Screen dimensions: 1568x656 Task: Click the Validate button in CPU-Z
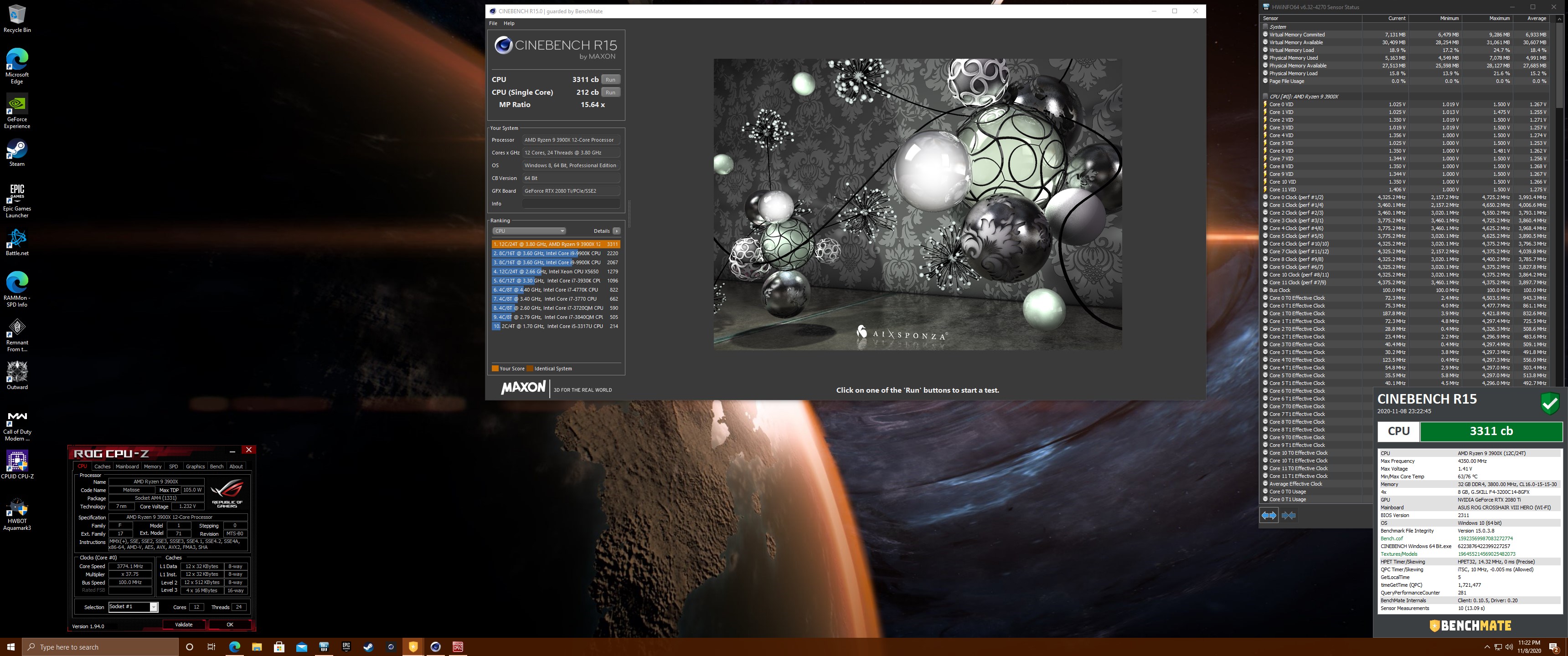(x=184, y=625)
